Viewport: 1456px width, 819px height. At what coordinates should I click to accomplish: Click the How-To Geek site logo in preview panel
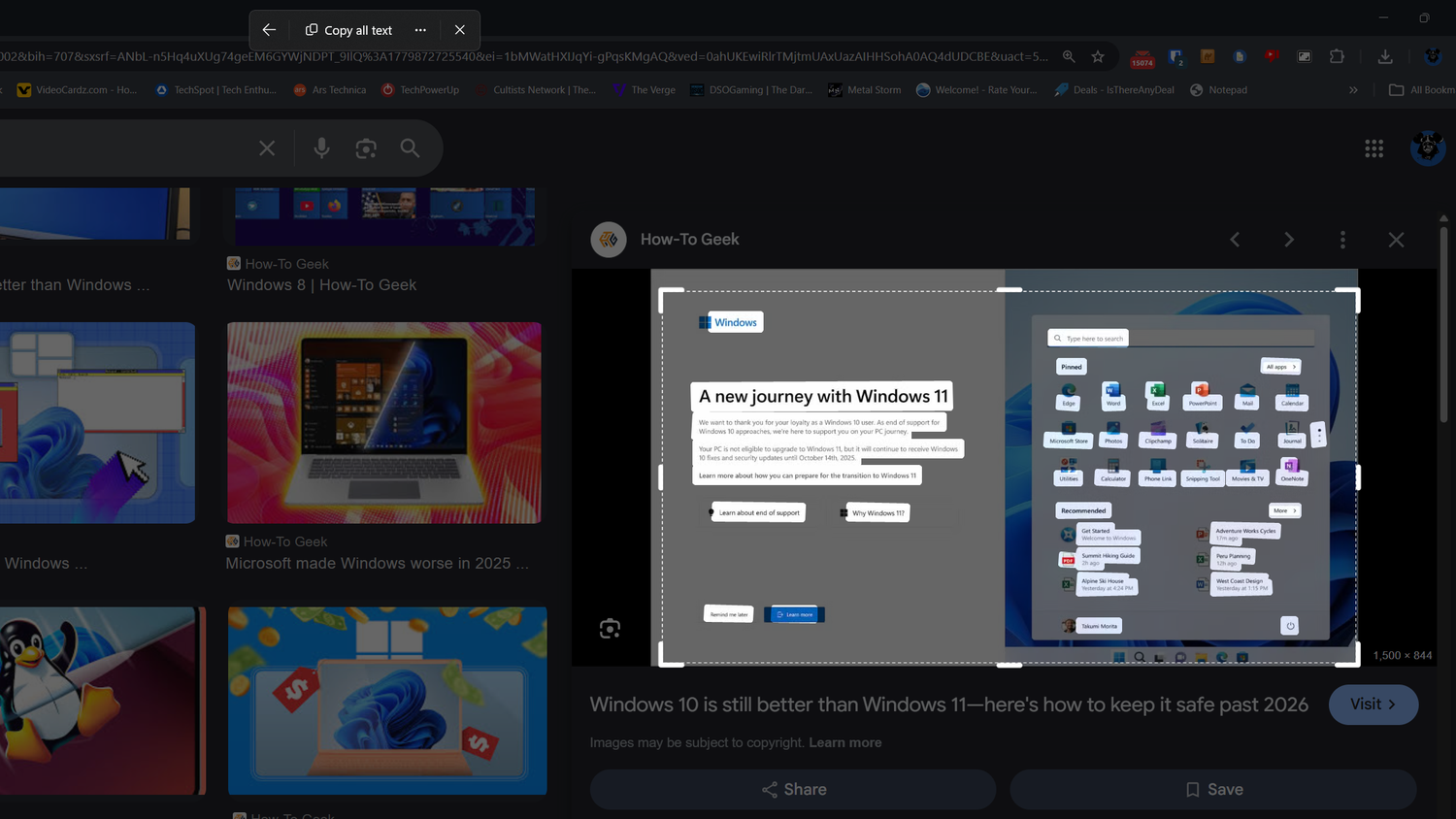(609, 240)
